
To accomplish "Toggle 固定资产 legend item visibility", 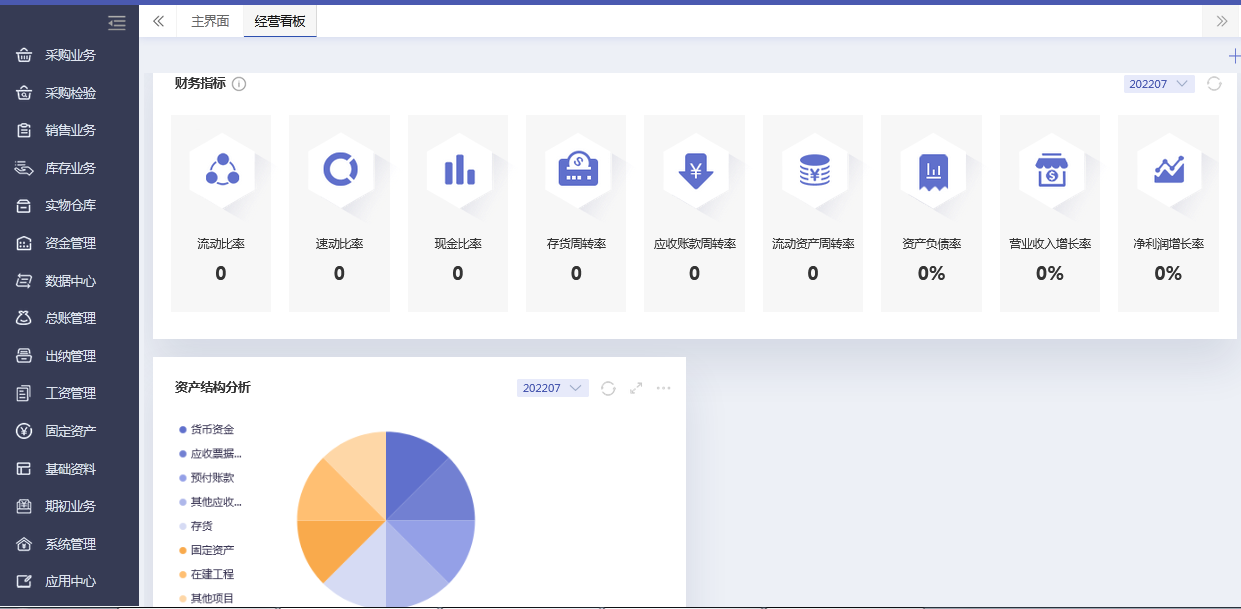I will (x=211, y=550).
